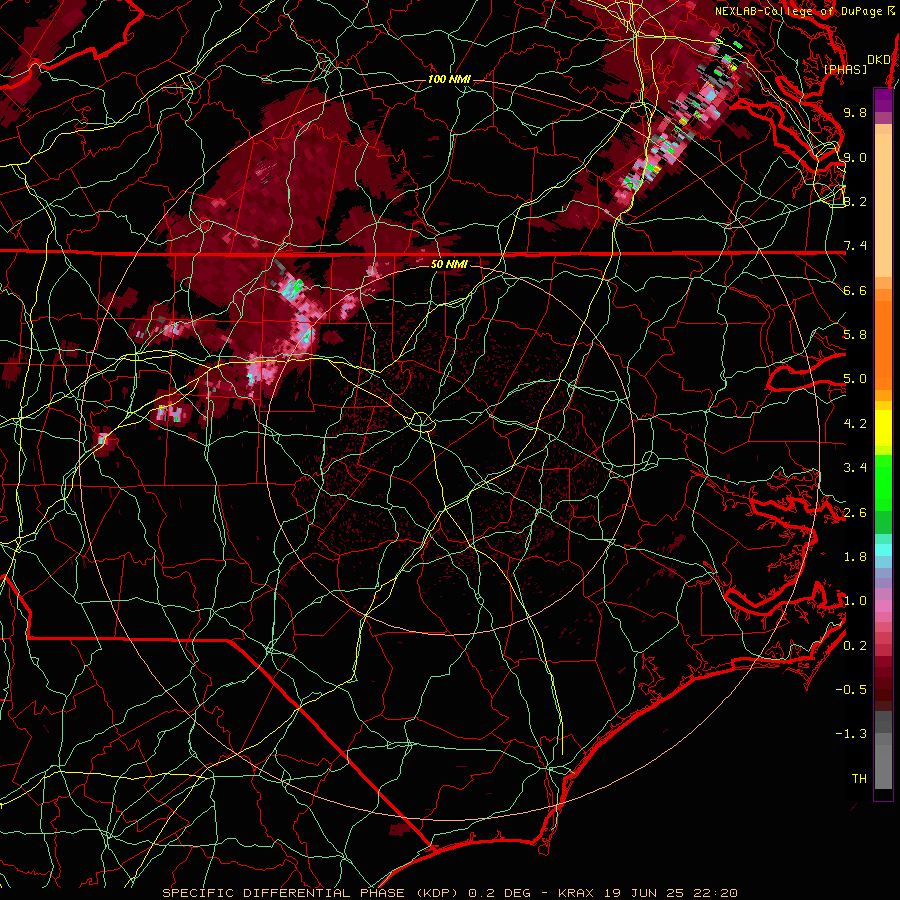Click the 9.0 value on the color scale
Screen dimensions: 900x900
(855, 157)
